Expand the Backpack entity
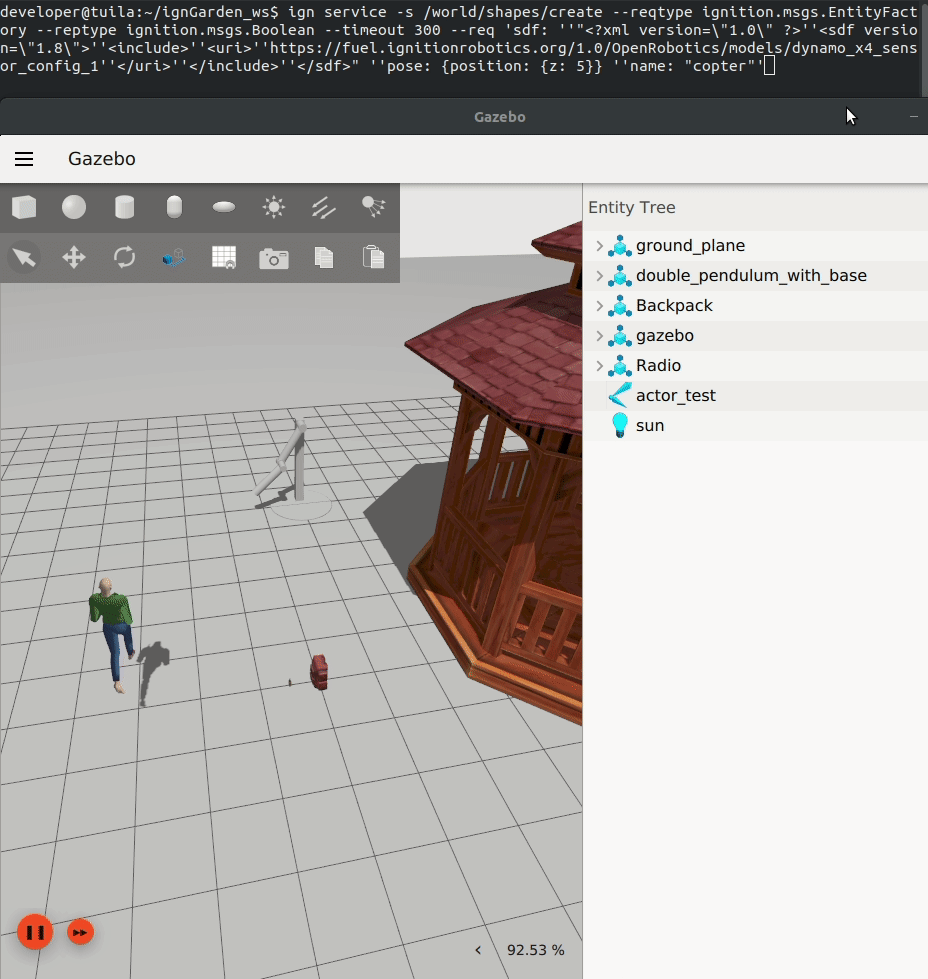The width and height of the screenshot is (928, 979). (600, 305)
